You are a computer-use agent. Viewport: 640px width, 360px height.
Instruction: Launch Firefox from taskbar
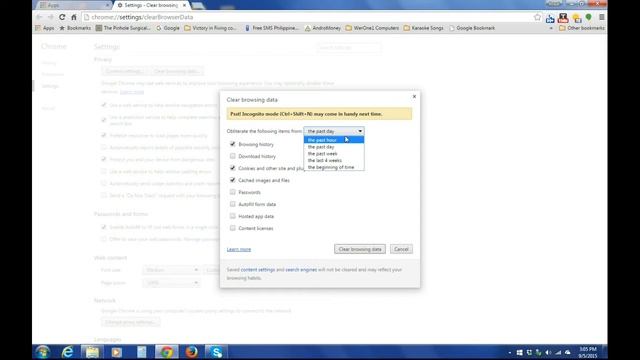(191, 352)
